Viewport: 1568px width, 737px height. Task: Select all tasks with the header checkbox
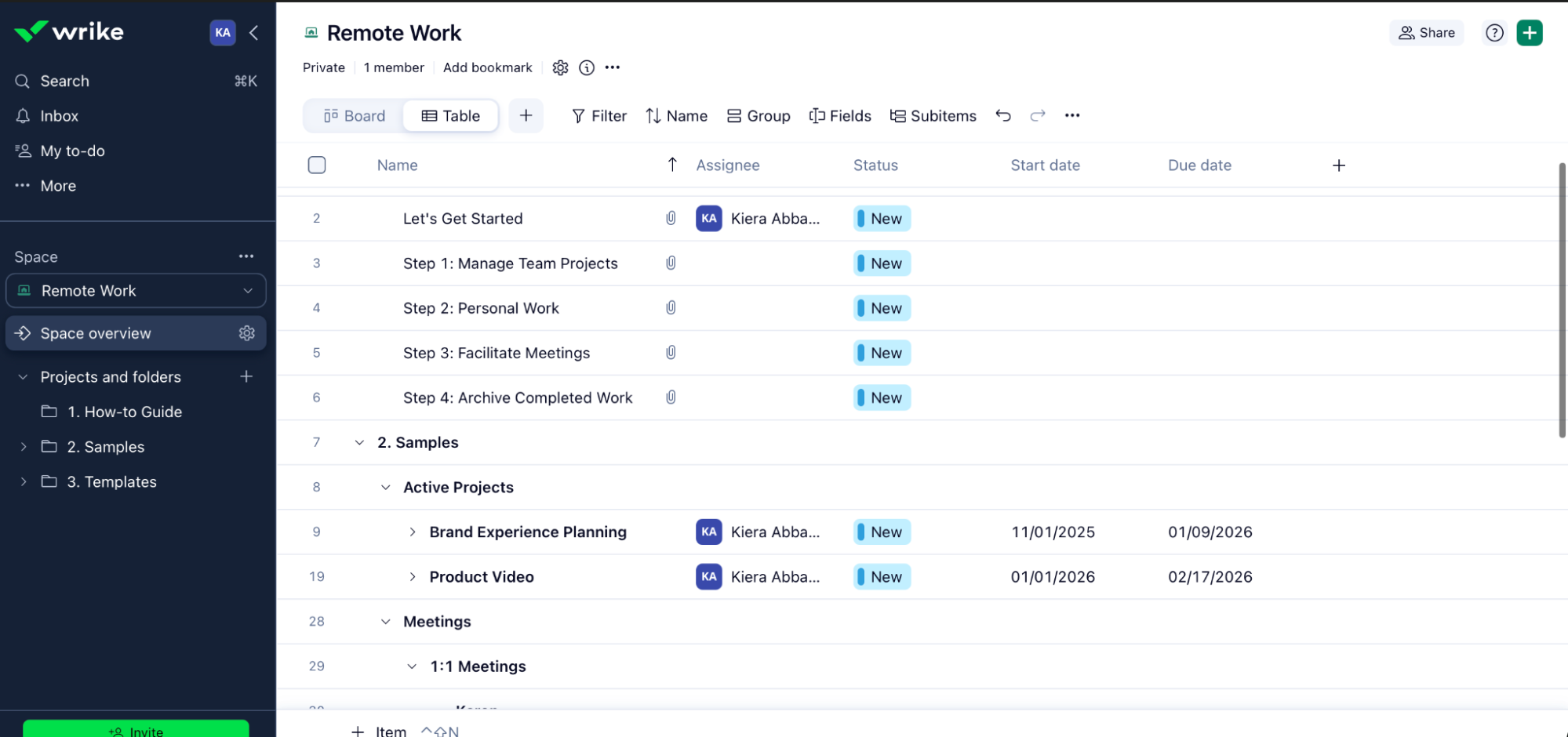tap(317, 165)
